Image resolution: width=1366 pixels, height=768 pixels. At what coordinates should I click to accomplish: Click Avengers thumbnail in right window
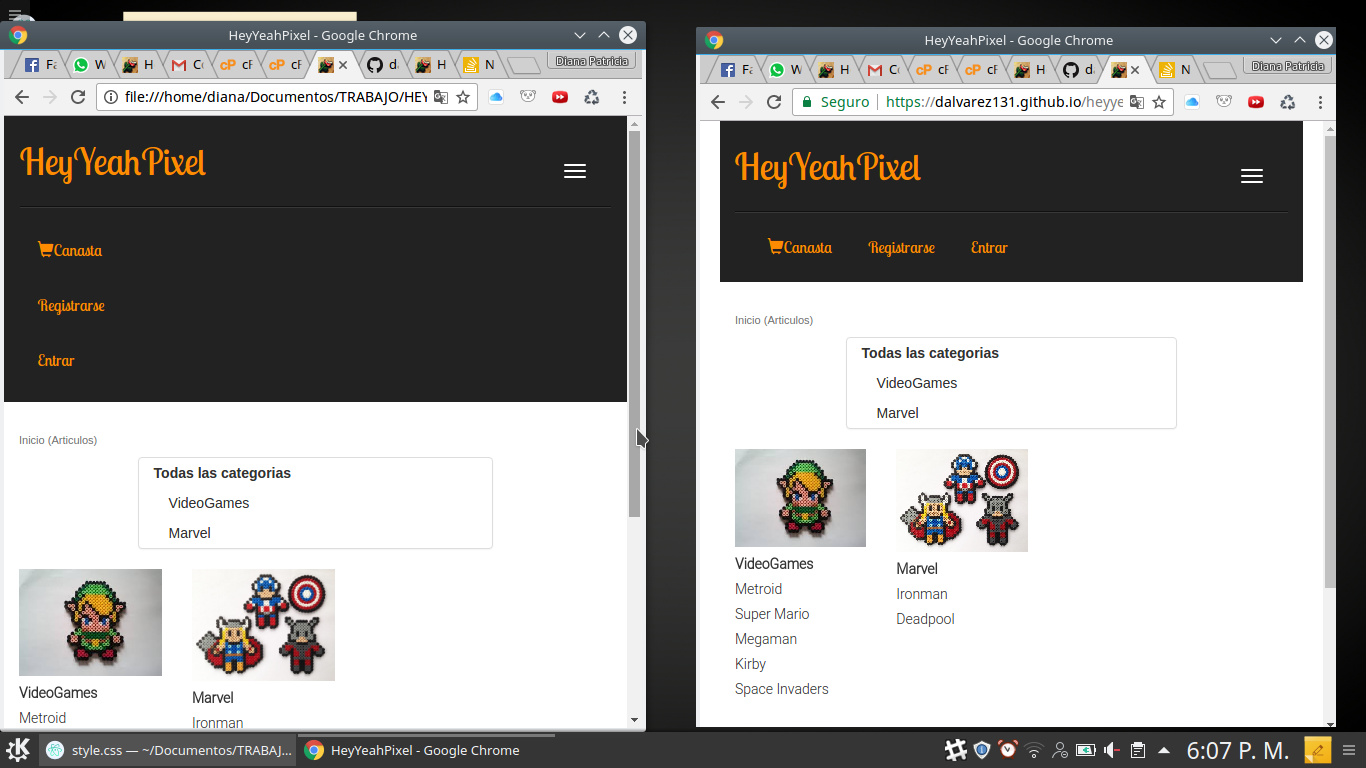coord(962,500)
